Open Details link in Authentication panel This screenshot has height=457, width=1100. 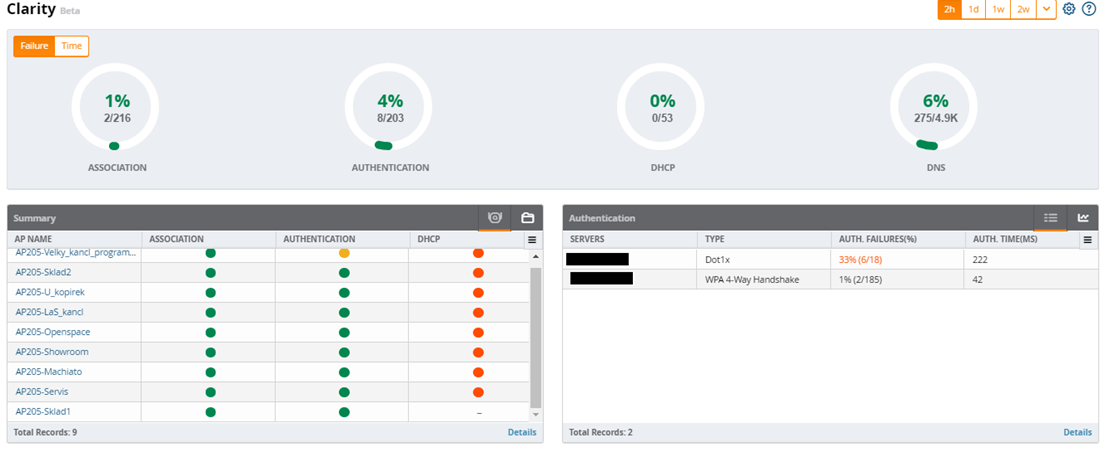1078,432
